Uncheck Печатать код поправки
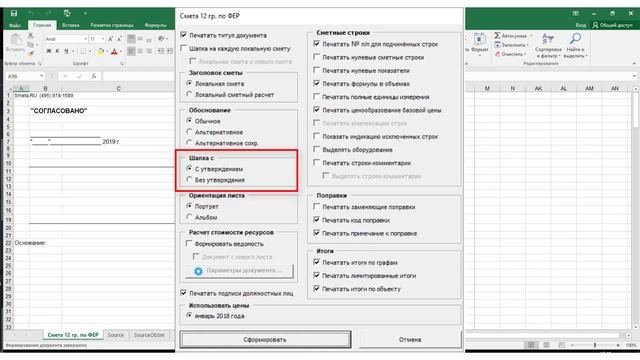The image size is (640, 360). [x=317, y=220]
